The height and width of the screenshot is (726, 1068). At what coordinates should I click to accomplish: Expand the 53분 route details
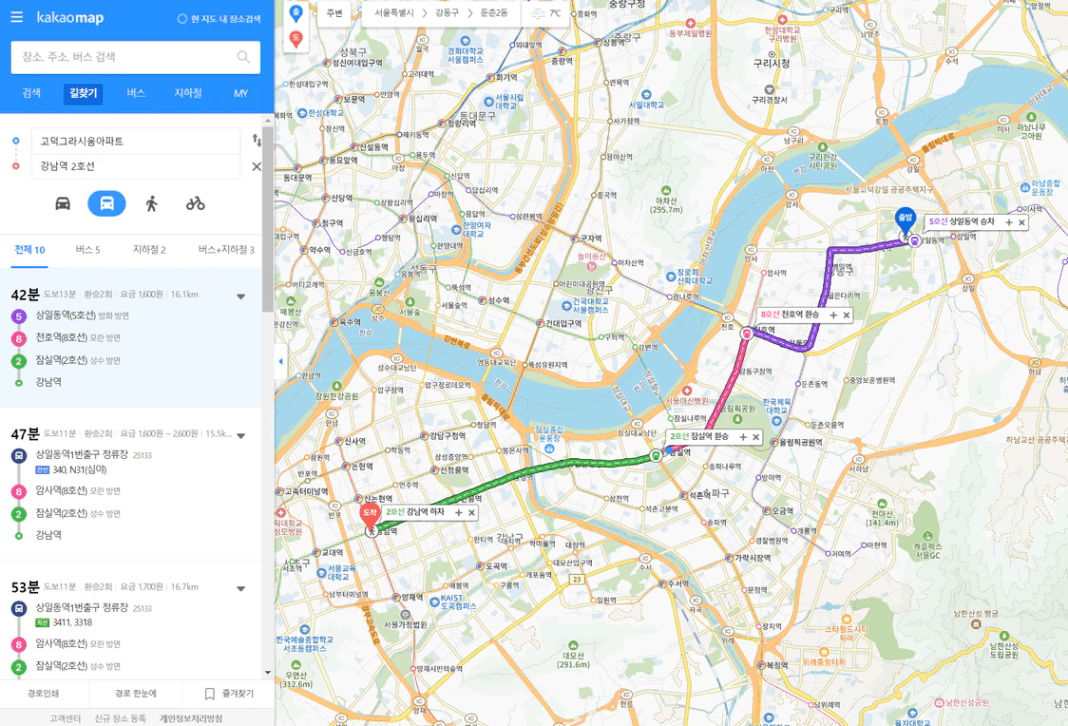click(240, 589)
